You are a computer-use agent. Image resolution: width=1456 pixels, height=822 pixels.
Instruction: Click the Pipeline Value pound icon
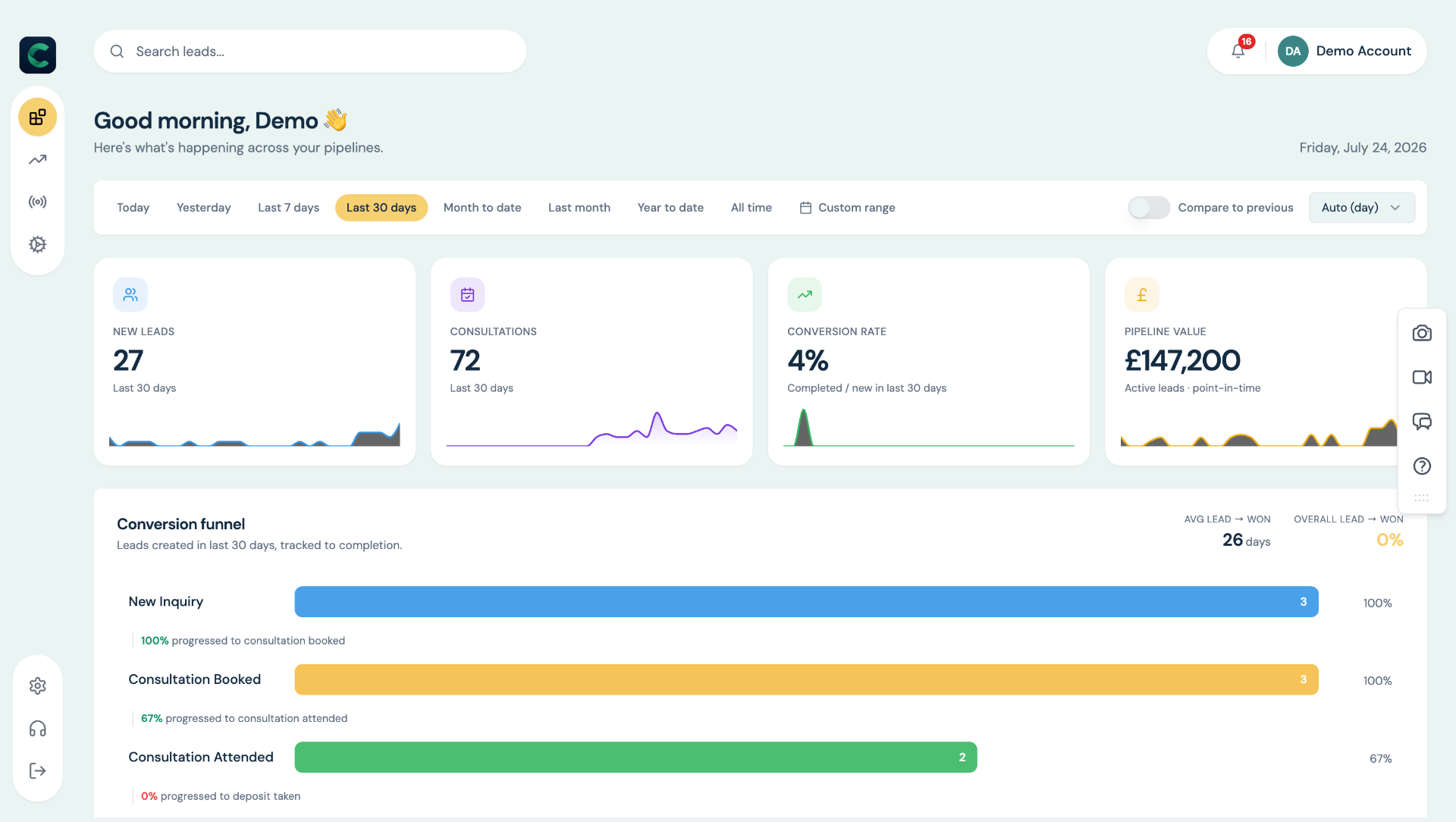coord(1142,294)
